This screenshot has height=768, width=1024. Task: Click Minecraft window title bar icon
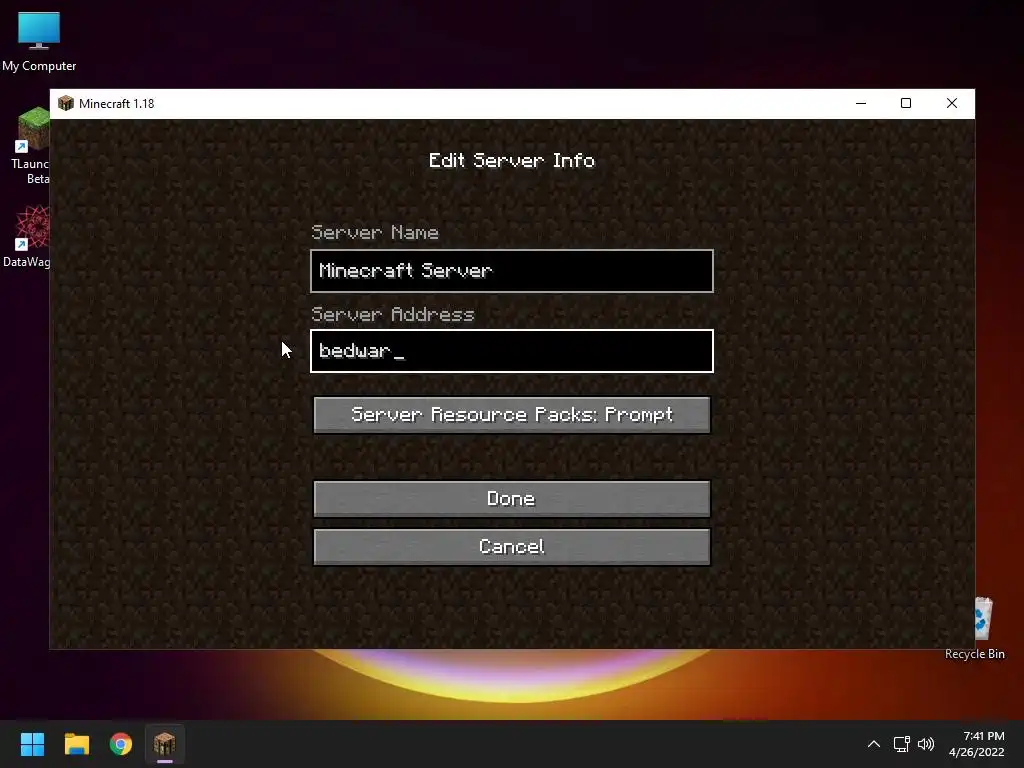65,103
